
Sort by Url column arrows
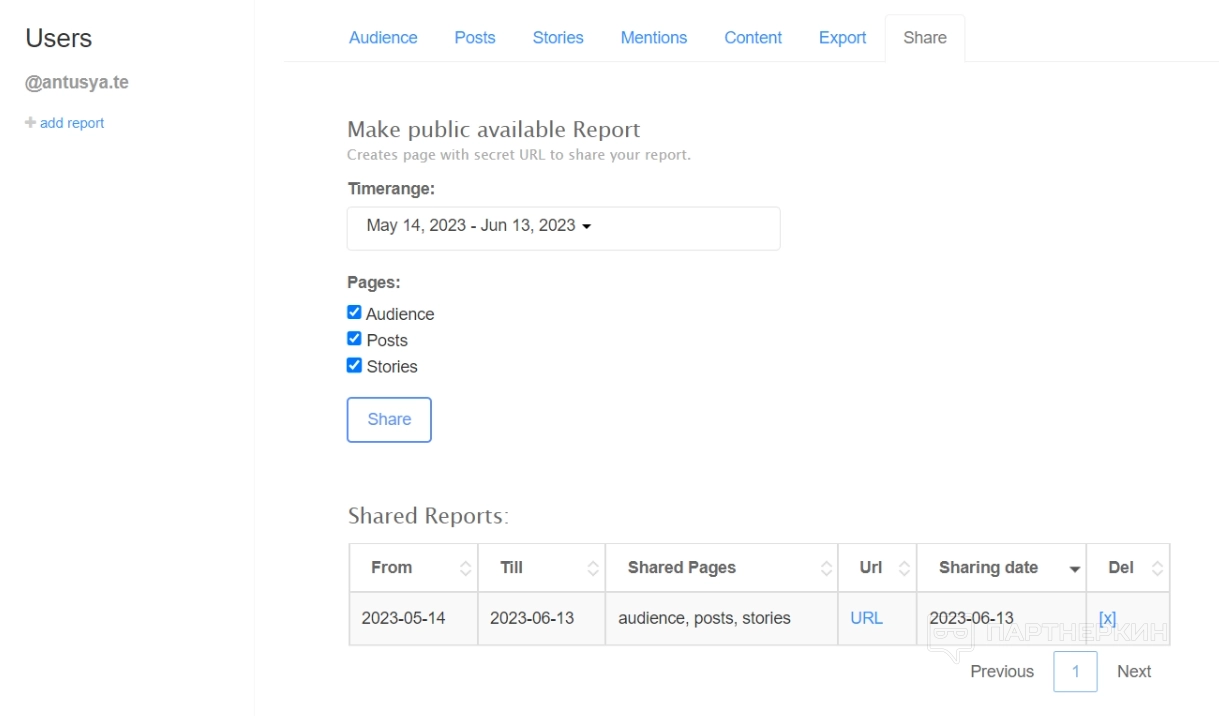[x=904, y=568]
